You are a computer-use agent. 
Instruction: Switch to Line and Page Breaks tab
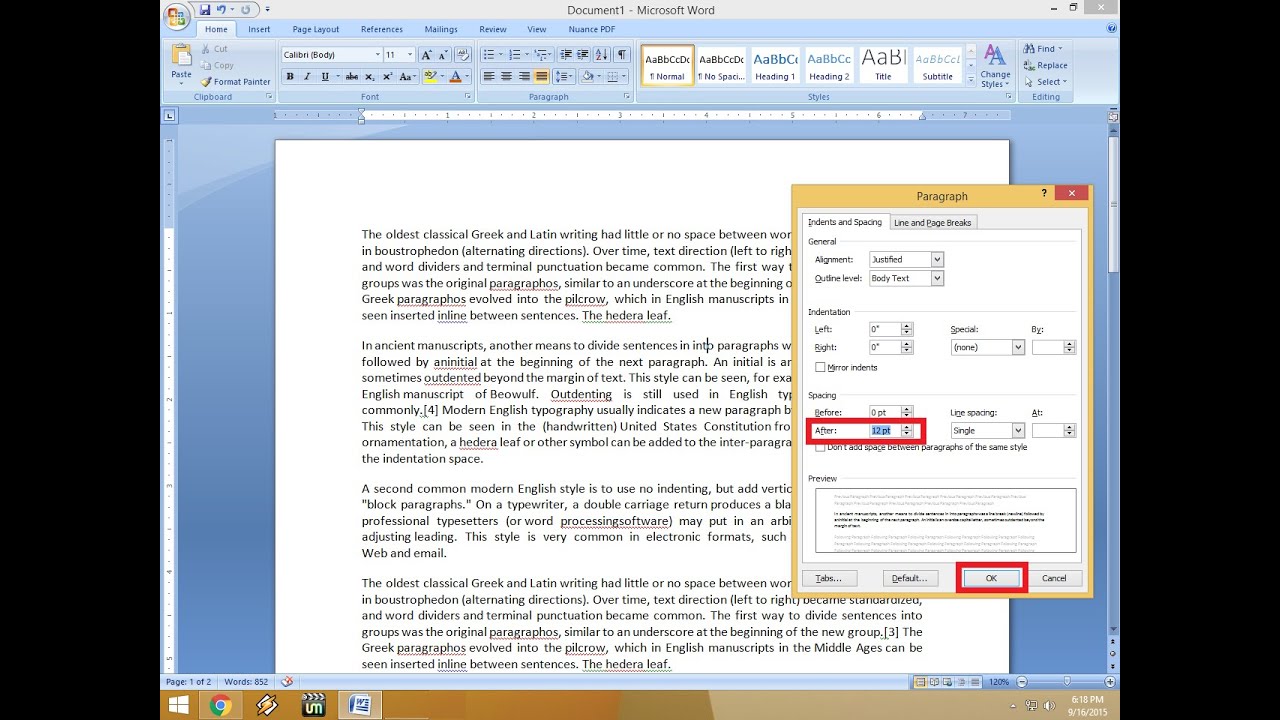click(932, 222)
